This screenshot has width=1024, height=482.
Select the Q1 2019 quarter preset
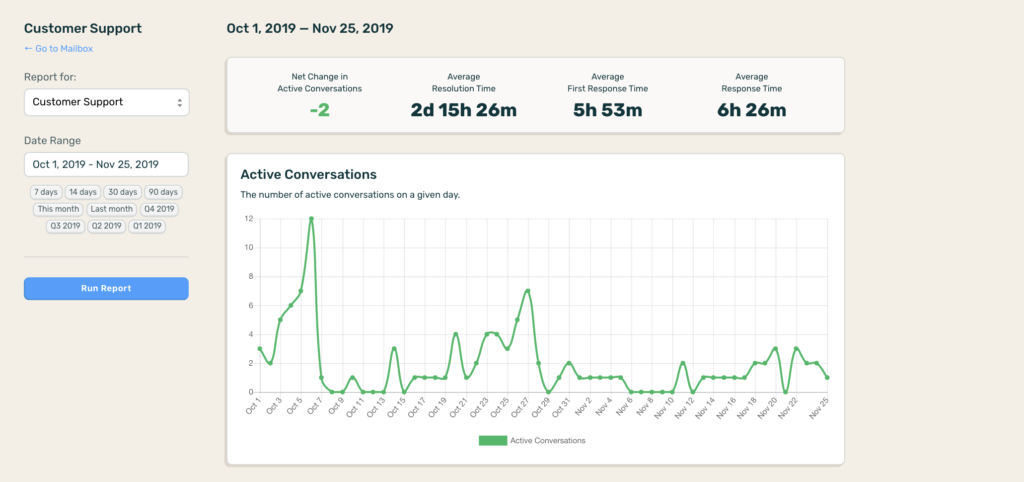pos(148,226)
